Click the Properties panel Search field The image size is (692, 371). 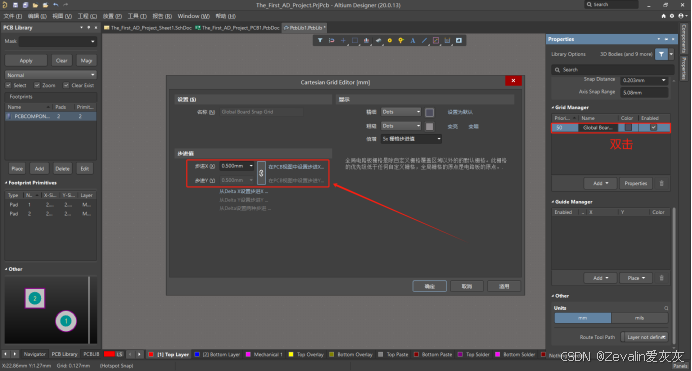(x=613, y=70)
